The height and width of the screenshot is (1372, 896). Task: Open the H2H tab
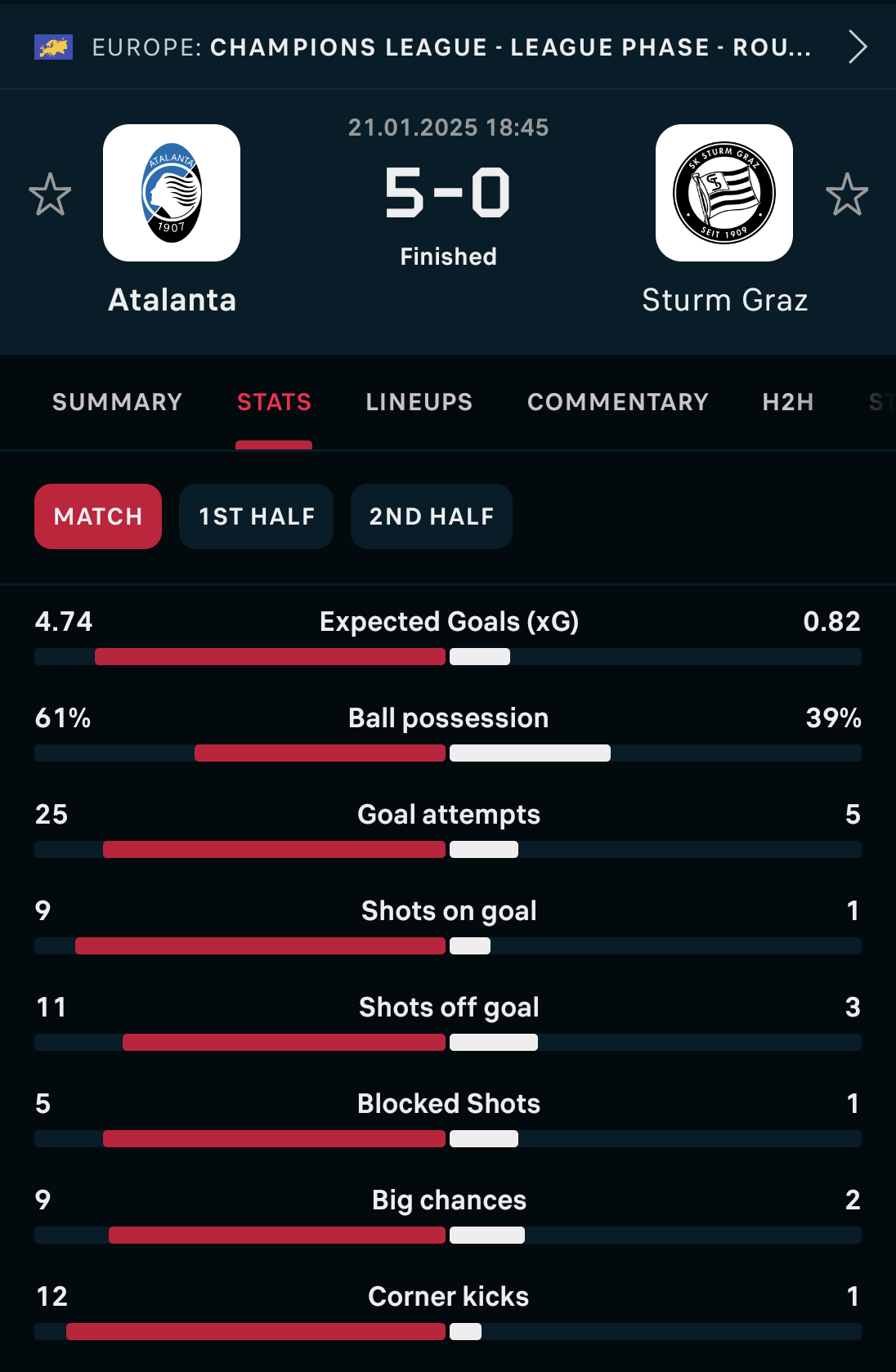click(x=787, y=402)
